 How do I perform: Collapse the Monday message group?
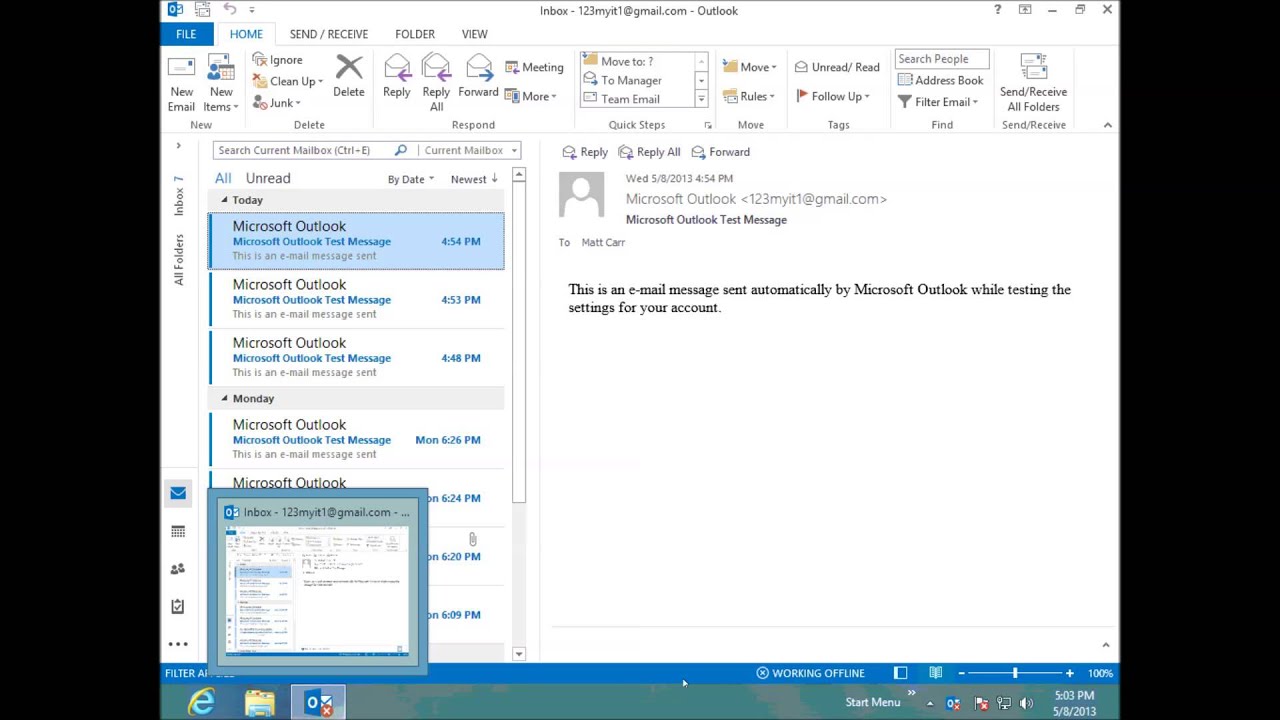[x=224, y=398]
